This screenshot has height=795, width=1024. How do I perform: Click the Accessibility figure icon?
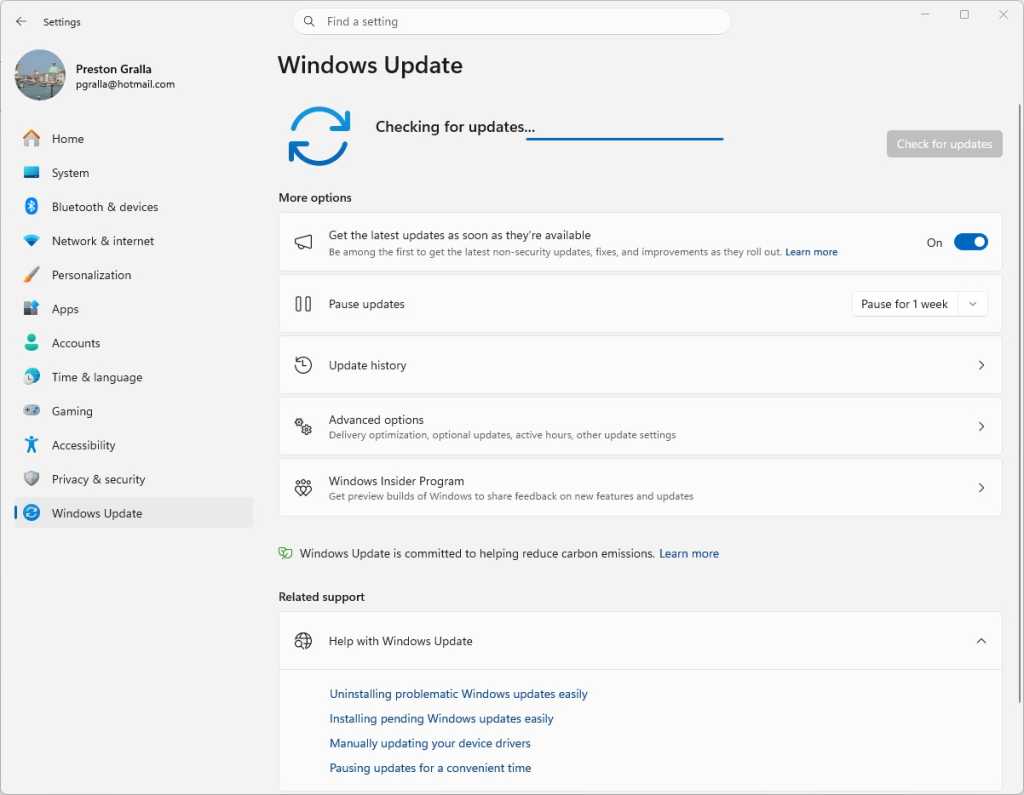click(31, 445)
